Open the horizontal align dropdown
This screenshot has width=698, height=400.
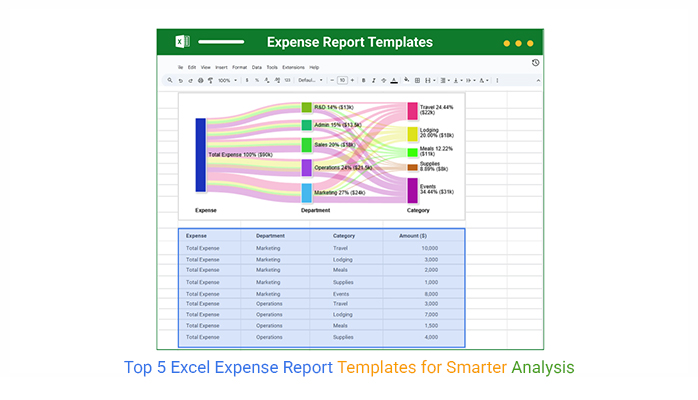pyautogui.click(x=445, y=81)
